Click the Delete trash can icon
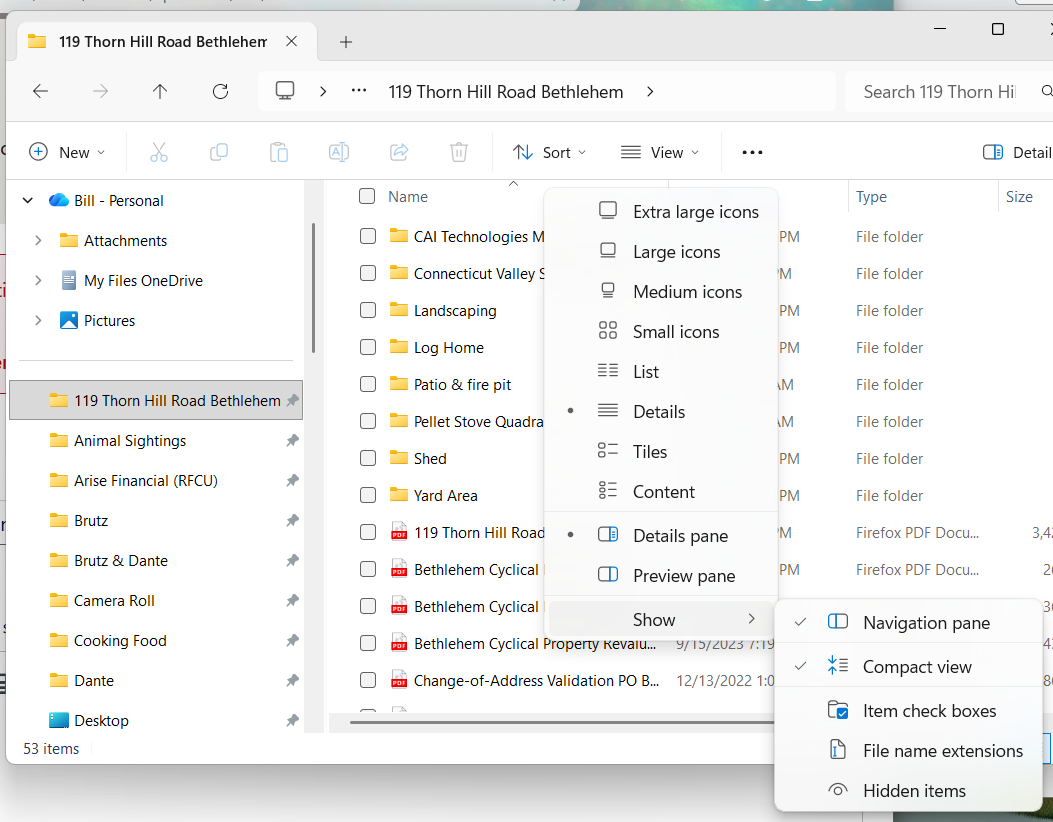 pyautogui.click(x=459, y=152)
